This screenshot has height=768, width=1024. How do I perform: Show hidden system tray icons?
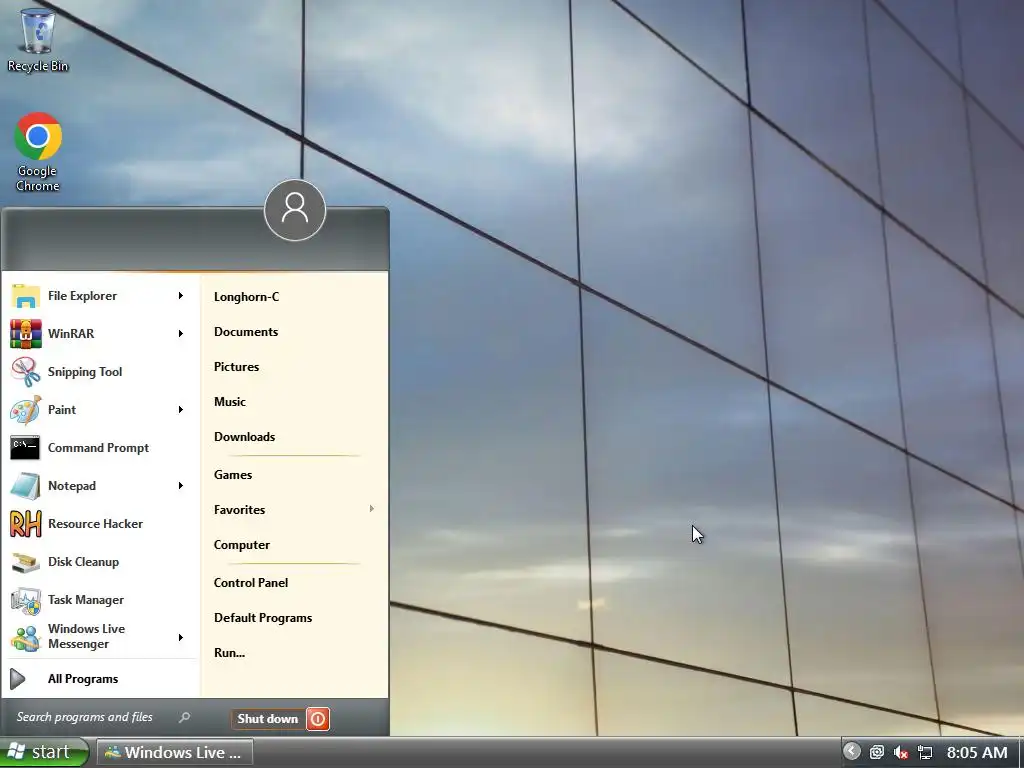852,751
